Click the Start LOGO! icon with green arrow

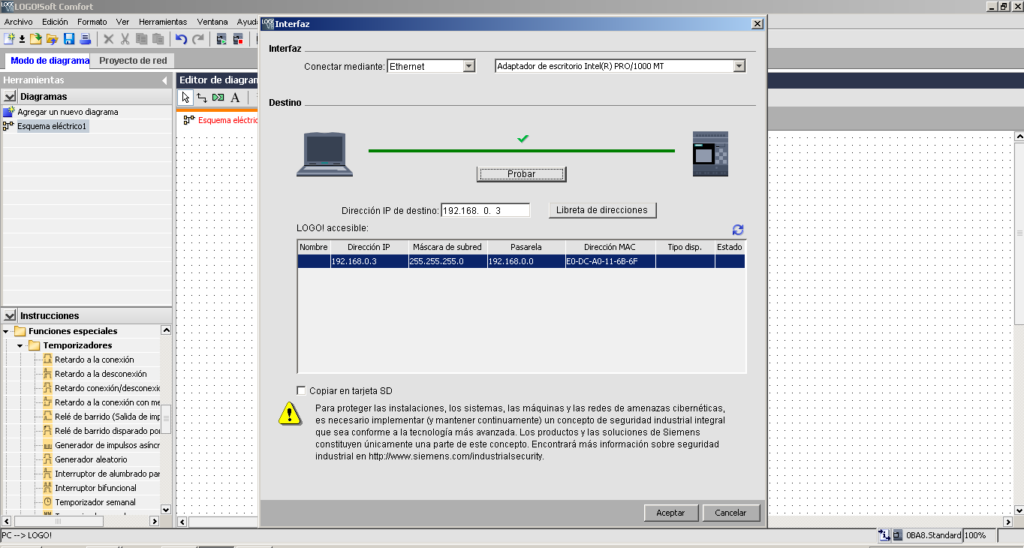(x=221, y=39)
